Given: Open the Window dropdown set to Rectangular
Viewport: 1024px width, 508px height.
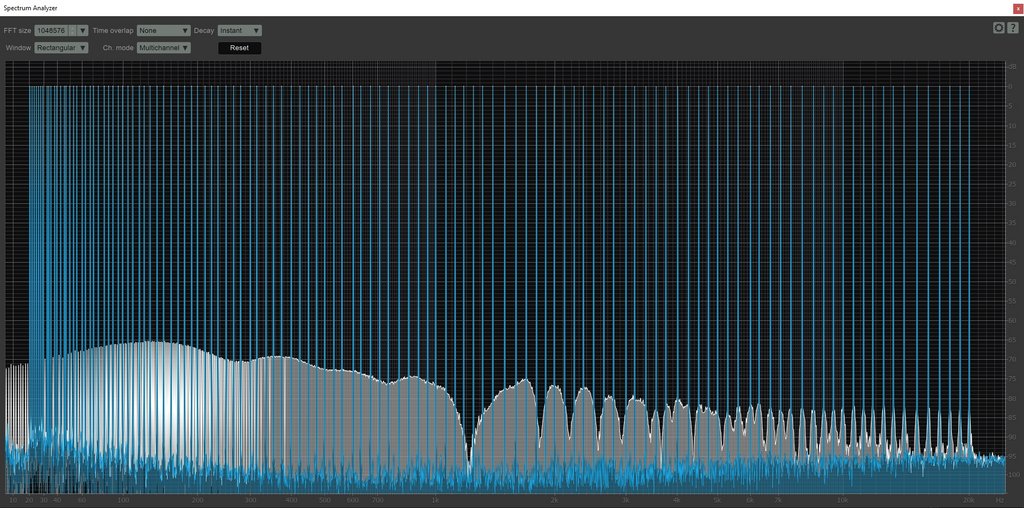Looking at the screenshot, I should point(61,48).
